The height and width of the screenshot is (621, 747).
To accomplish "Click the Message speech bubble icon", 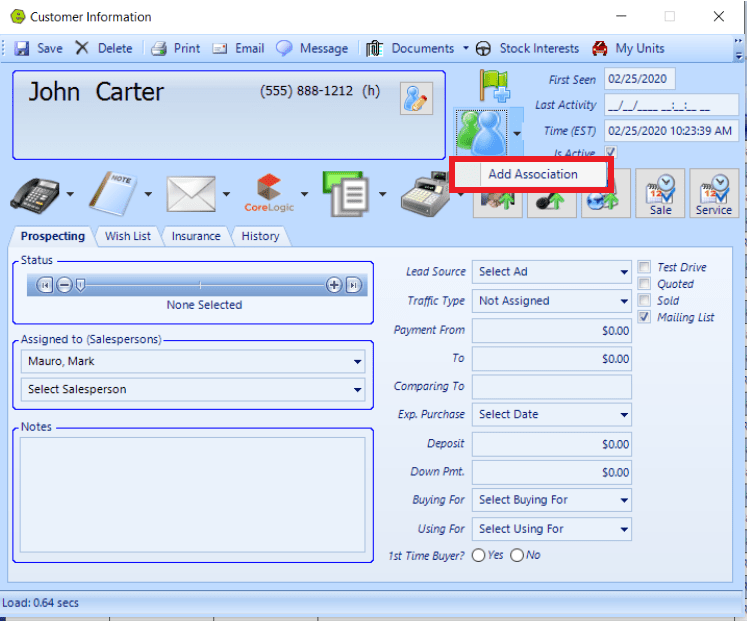I will click(284, 48).
